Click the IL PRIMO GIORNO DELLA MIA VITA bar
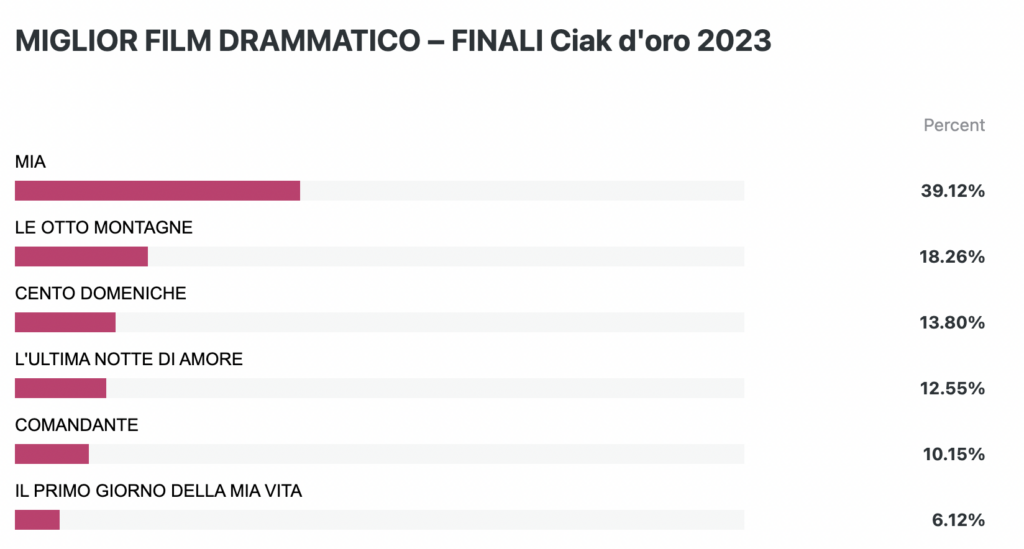The image size is (1024, 549). click(x=379, y=520)
